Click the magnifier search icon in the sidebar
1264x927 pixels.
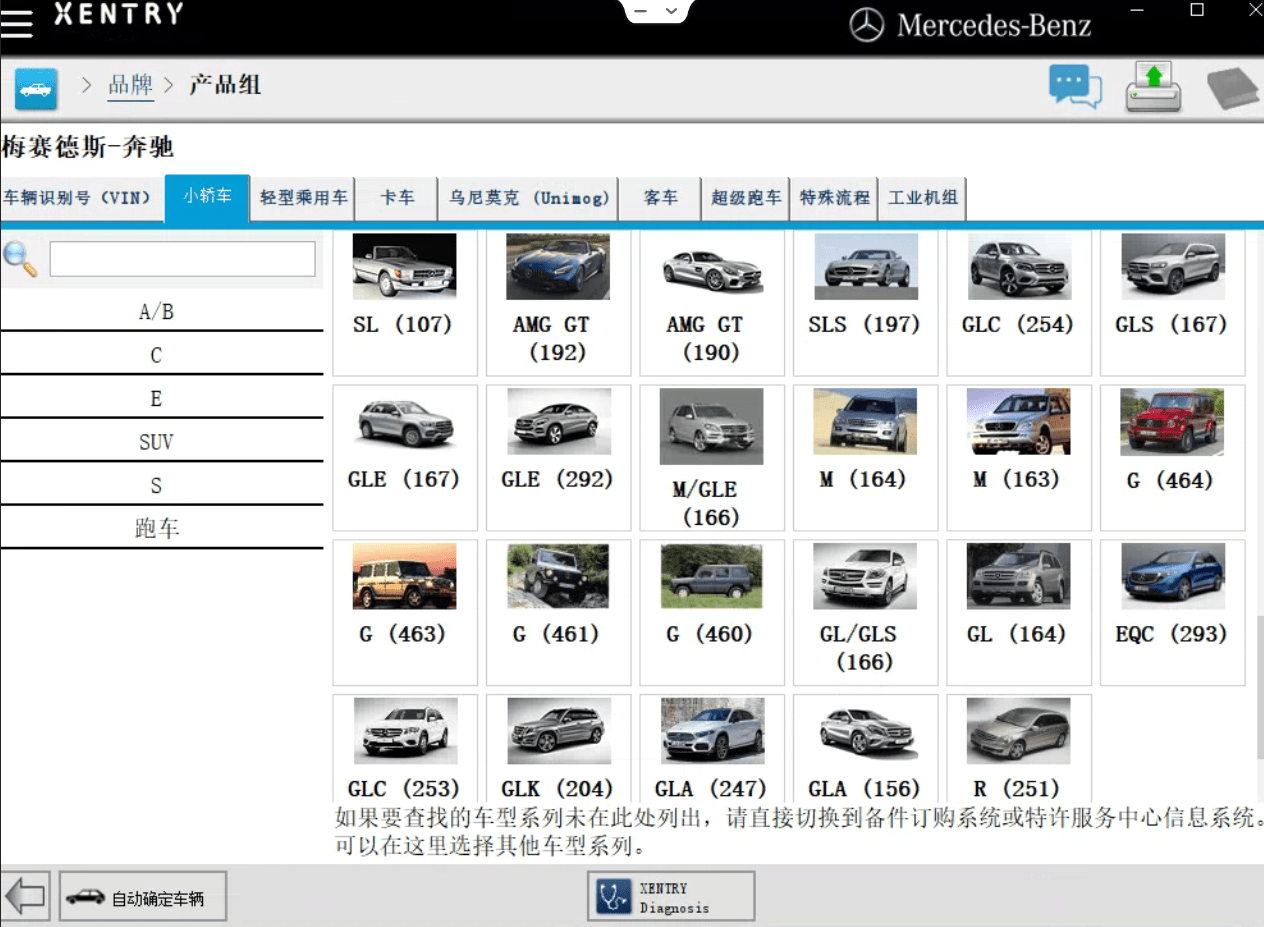[x=18, y=258]
